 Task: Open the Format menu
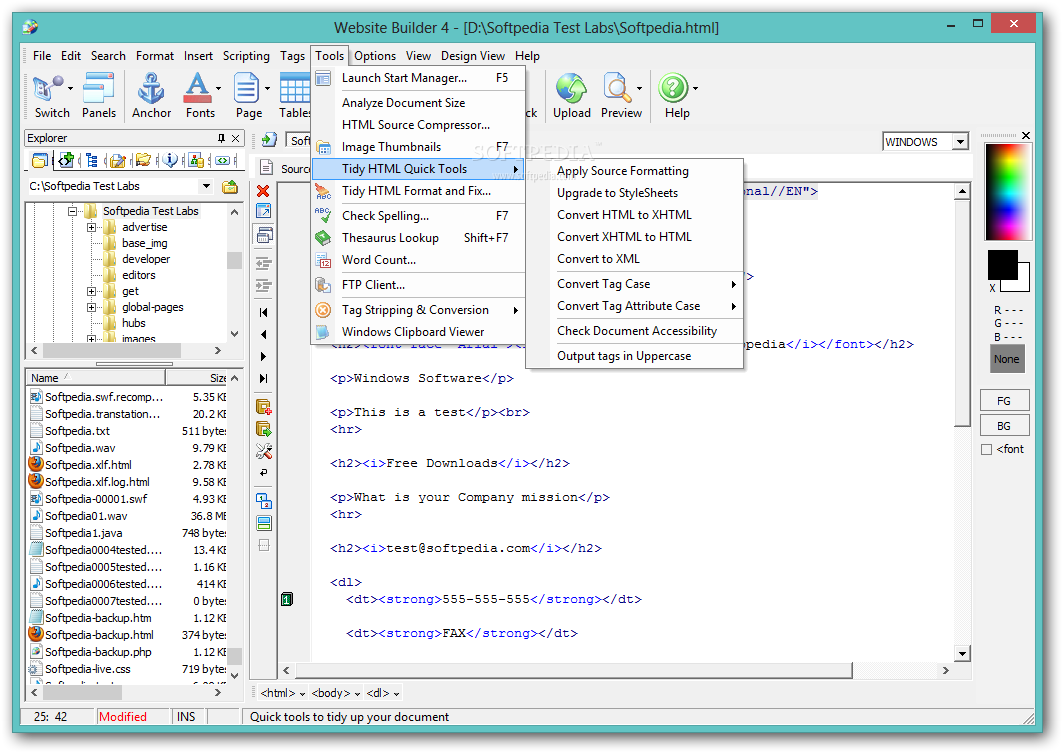(x=155, y=56)
